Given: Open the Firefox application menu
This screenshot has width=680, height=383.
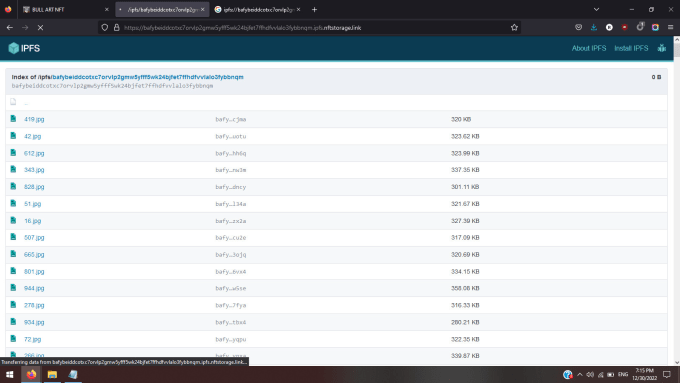Looking at the screenshot, I should 670,27.
